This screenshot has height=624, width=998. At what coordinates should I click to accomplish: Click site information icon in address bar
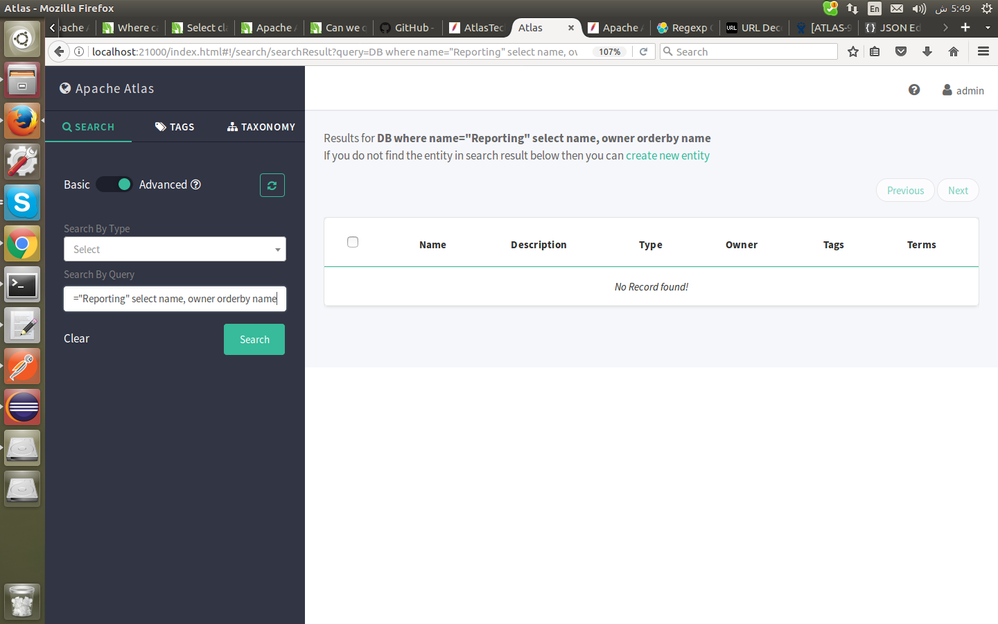point(79,52)
